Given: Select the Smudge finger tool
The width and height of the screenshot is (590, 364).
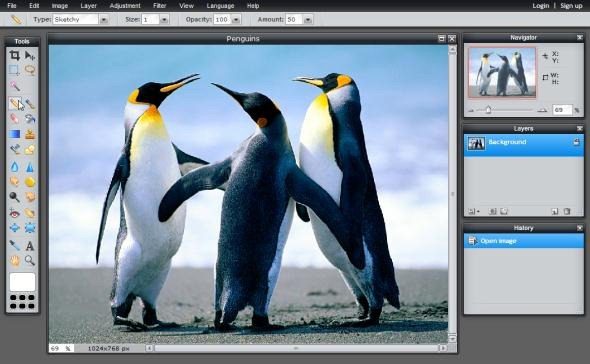Looking at the screenshot, I should tap(14, 182).
